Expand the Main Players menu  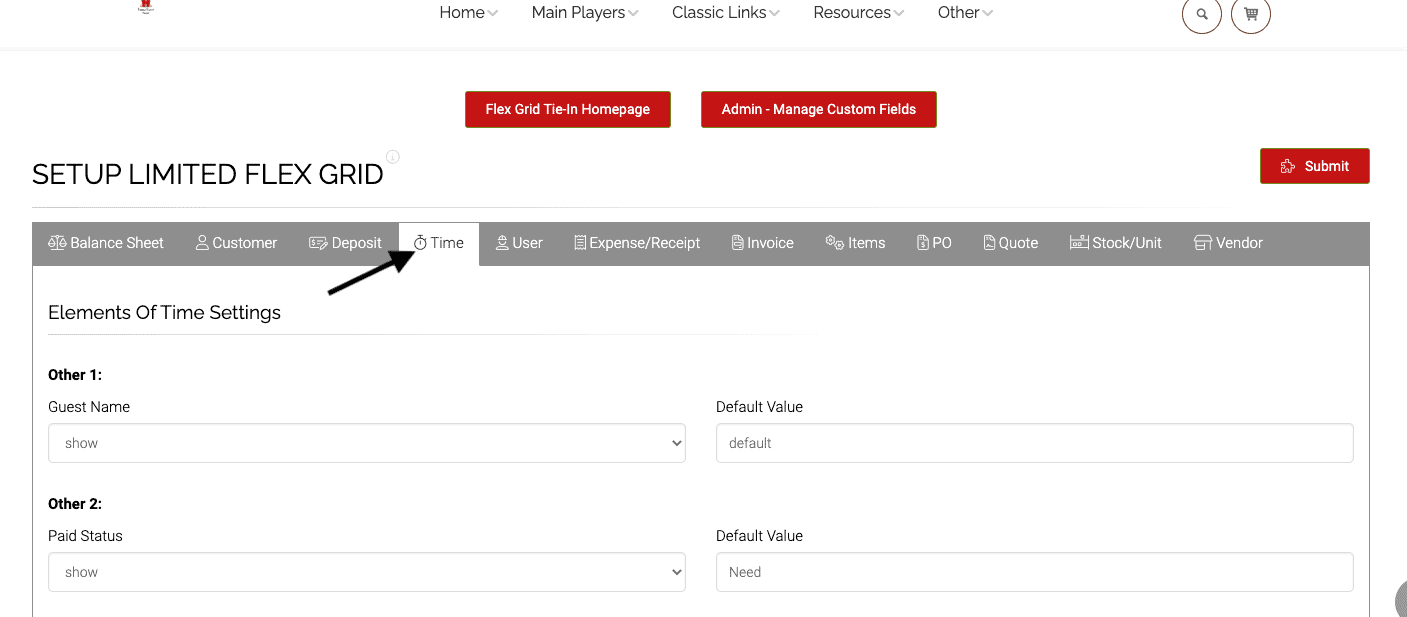click(586, 13)
